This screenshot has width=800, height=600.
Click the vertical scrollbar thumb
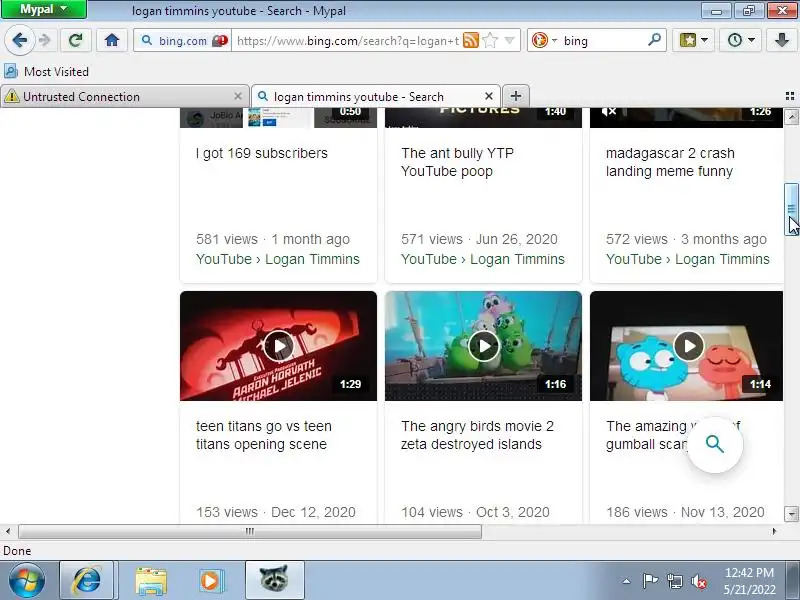pos(791,209)
